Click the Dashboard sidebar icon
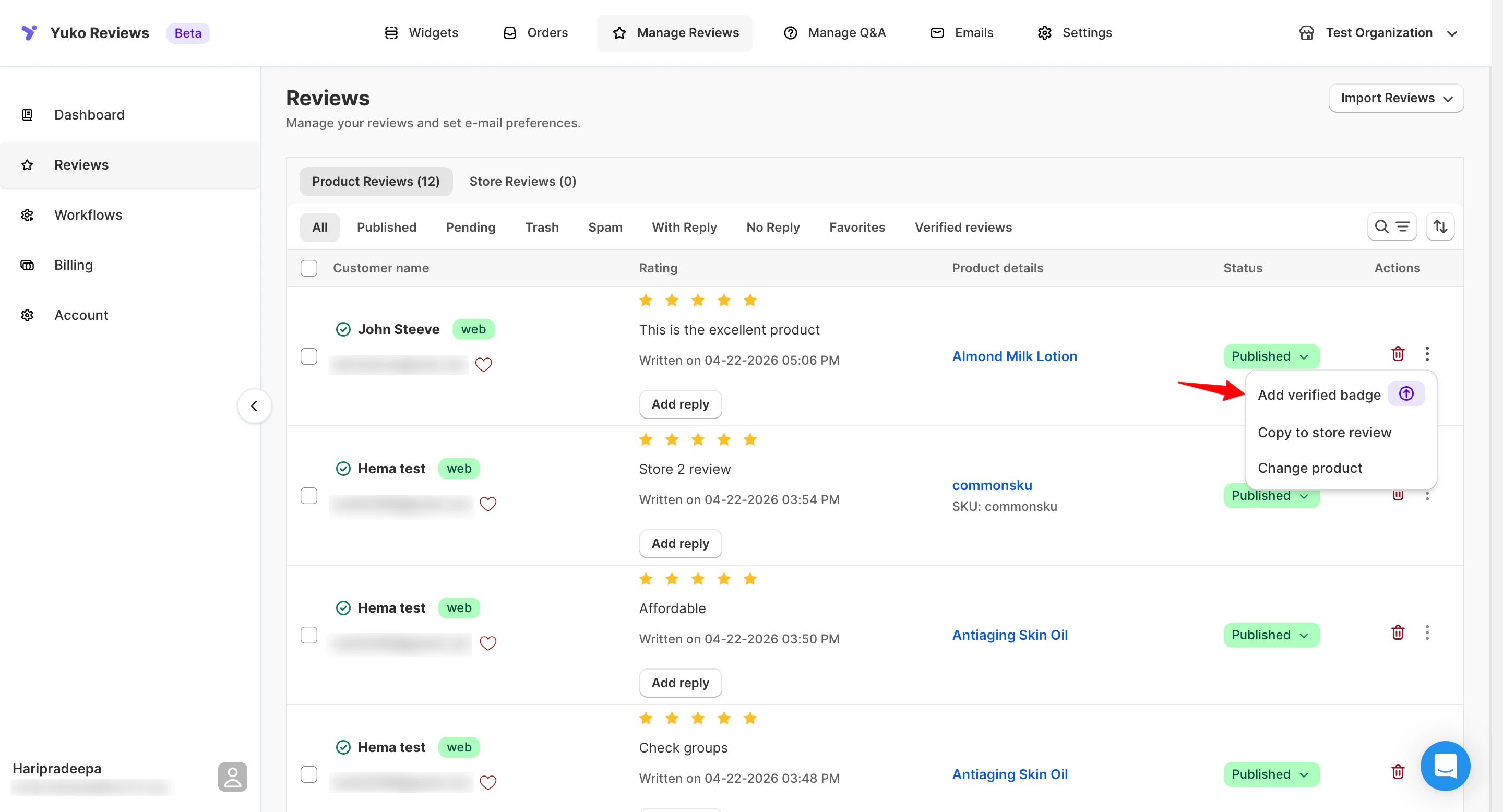Viewport: 1503px width, 812px height. [28, 115]
